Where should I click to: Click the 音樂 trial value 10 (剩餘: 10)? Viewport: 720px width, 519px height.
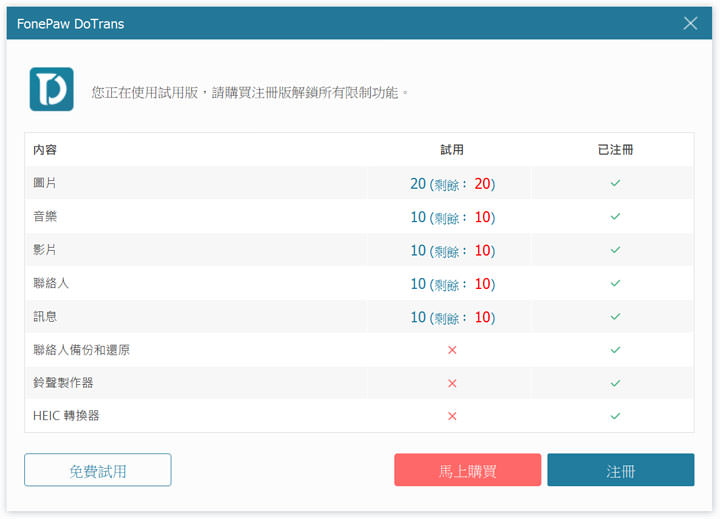coord(453,217)
